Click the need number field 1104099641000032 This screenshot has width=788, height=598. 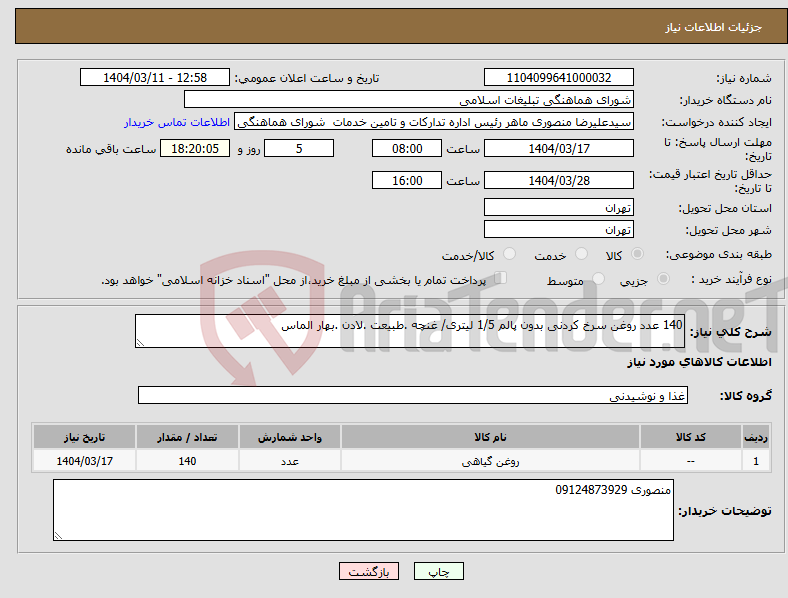[559, 78]
